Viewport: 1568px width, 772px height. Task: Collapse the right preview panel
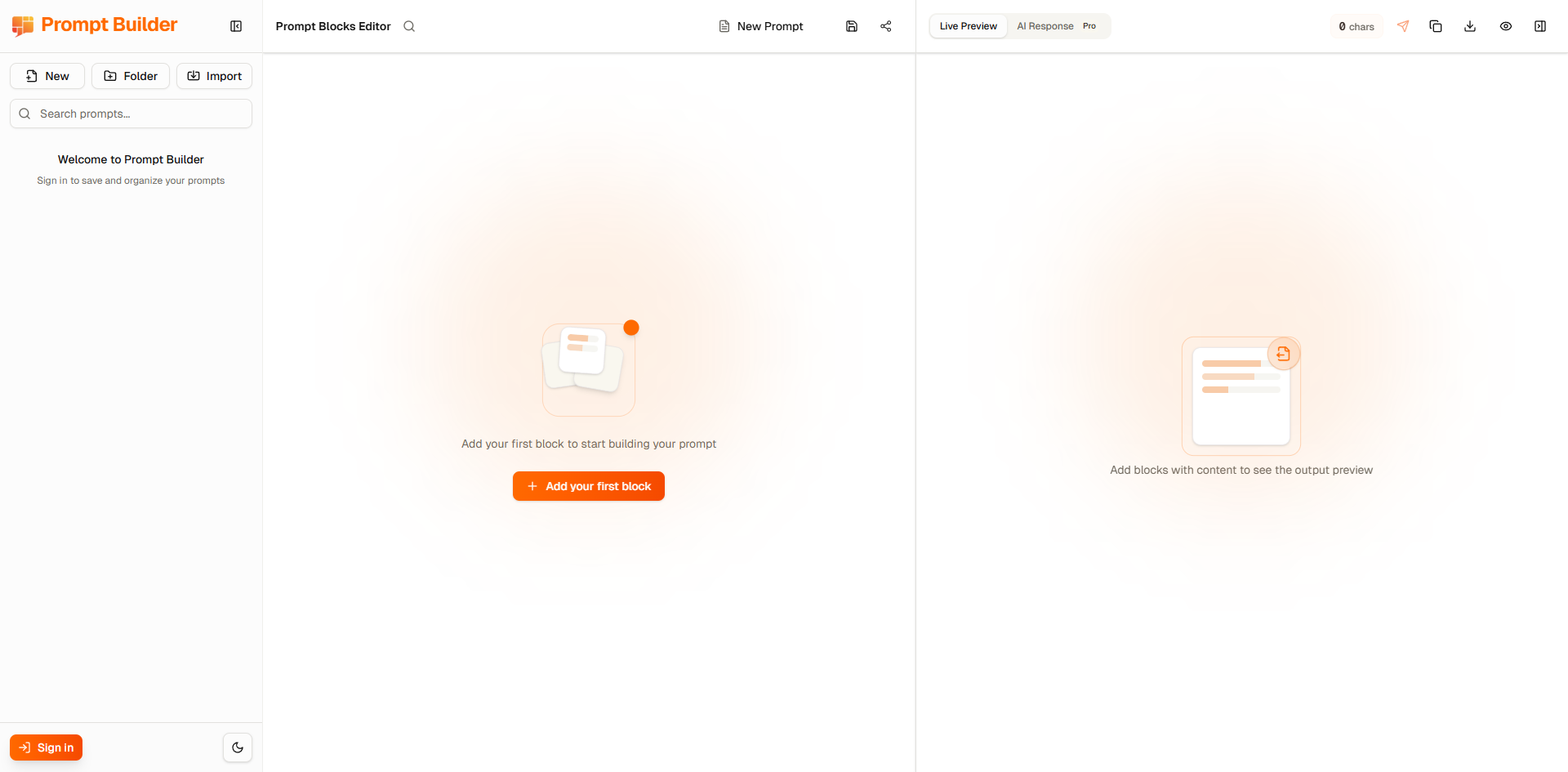[1541, 26]
